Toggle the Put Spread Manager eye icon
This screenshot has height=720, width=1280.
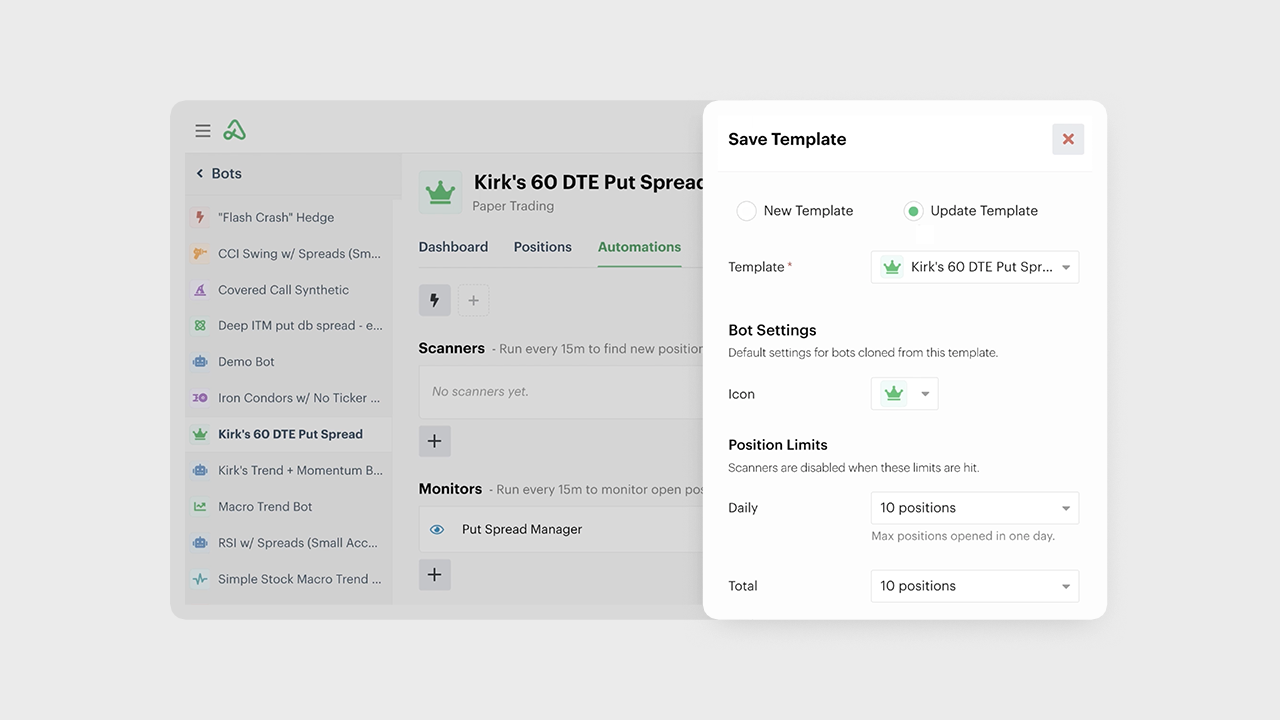point(437,529)
